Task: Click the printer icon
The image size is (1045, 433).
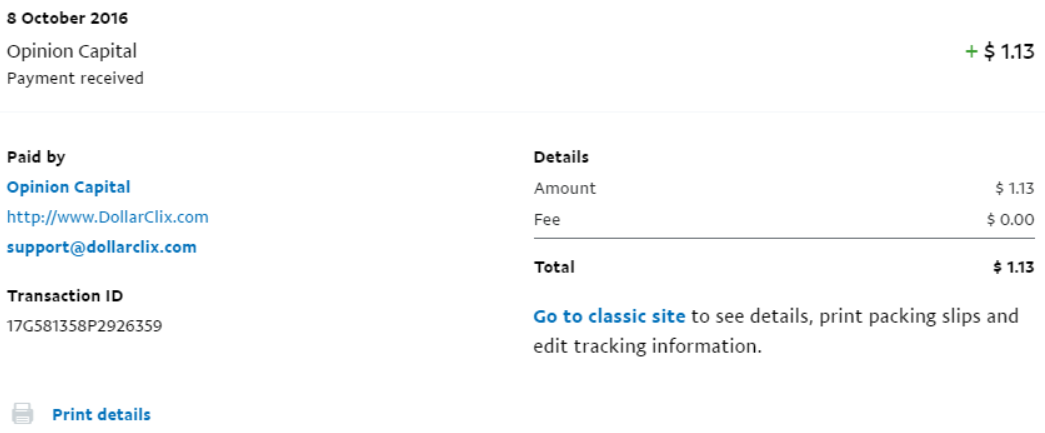Action: point(23,414)
